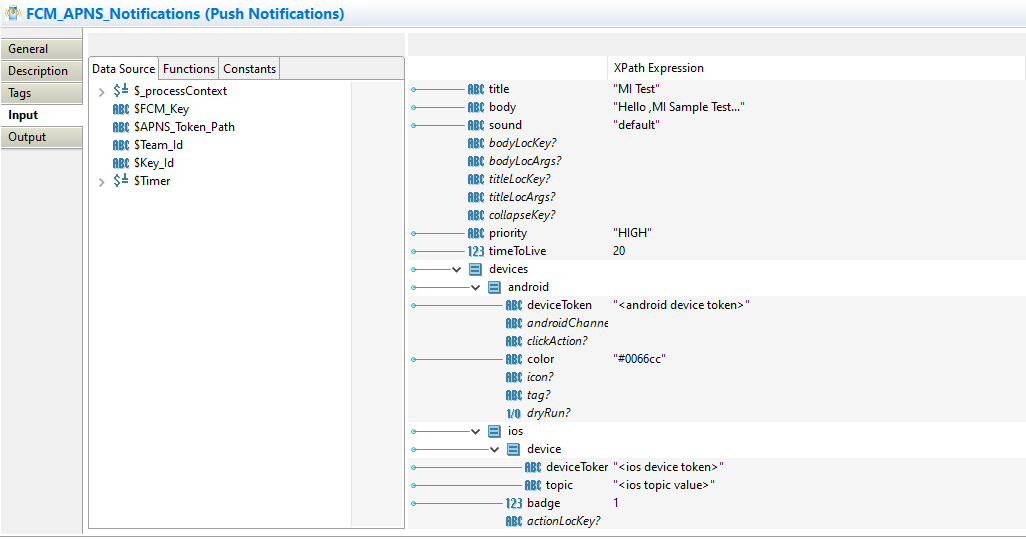Click the topic element string icon
The image size is (1026, 540).
pyautogui.click(x=533, y=485)
